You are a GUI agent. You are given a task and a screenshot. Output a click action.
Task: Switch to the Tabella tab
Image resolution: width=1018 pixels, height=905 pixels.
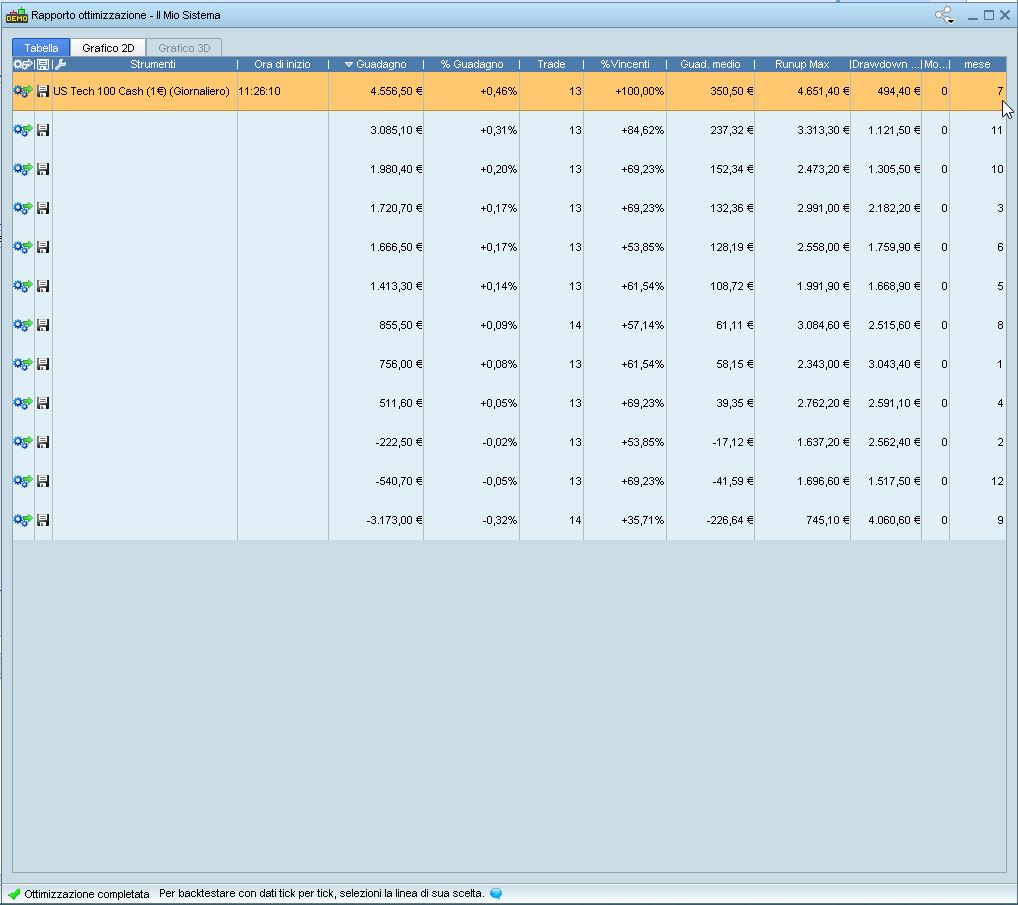[x=41, y=47]
